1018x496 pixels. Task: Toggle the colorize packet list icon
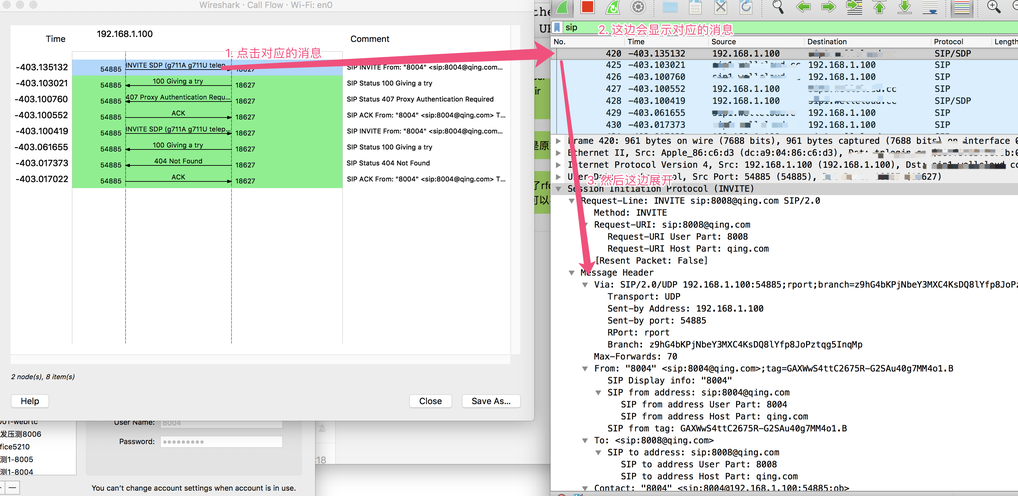click(961, 7)
